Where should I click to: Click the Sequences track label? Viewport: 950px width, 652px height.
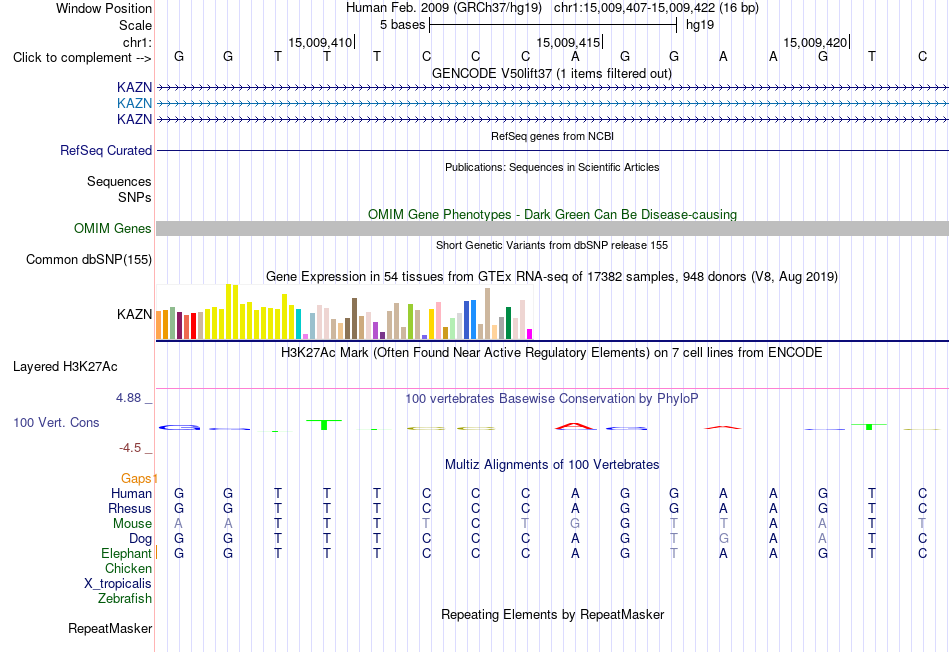tap(119, 181)
